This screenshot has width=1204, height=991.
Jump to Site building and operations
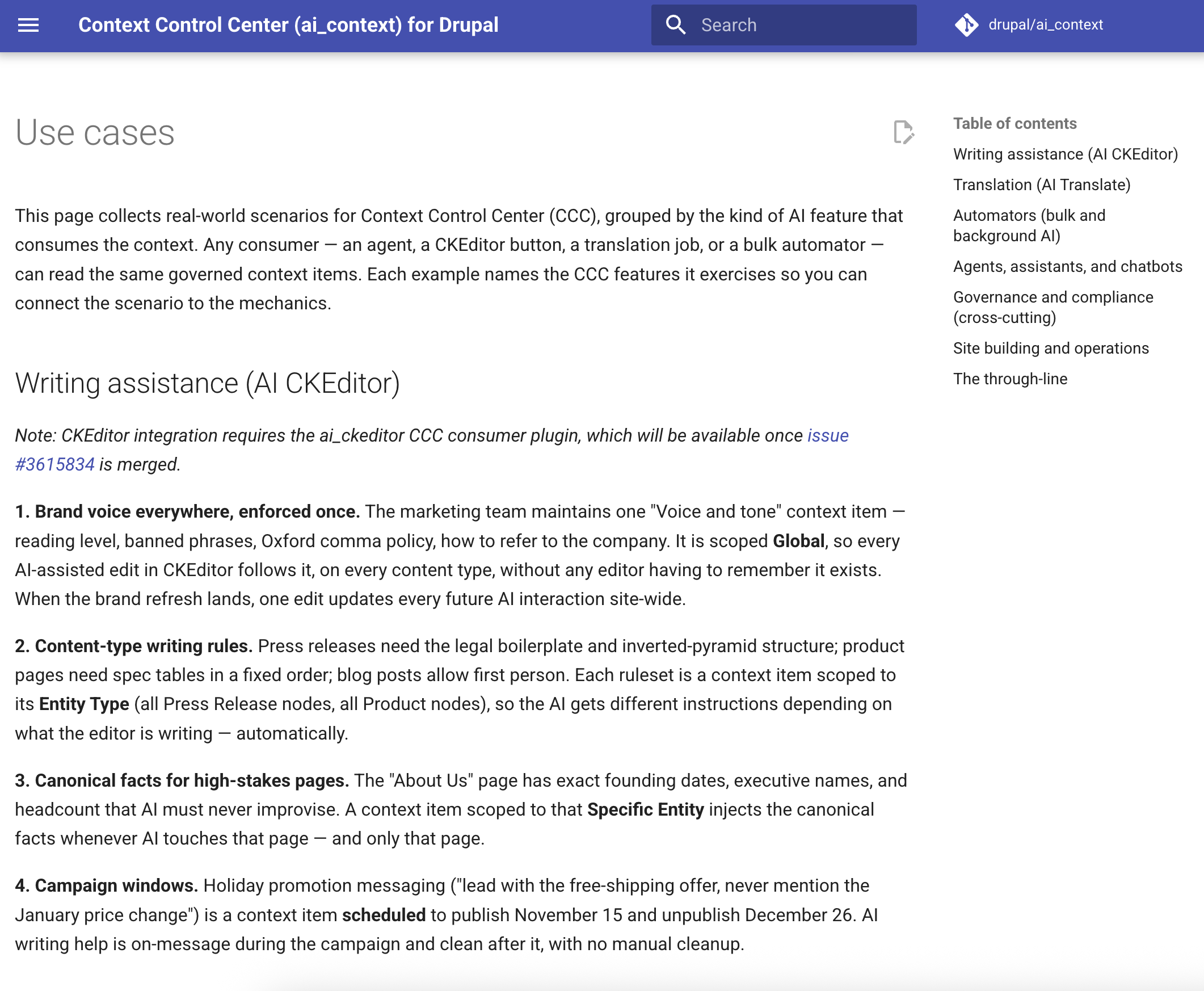point(1050,348)
